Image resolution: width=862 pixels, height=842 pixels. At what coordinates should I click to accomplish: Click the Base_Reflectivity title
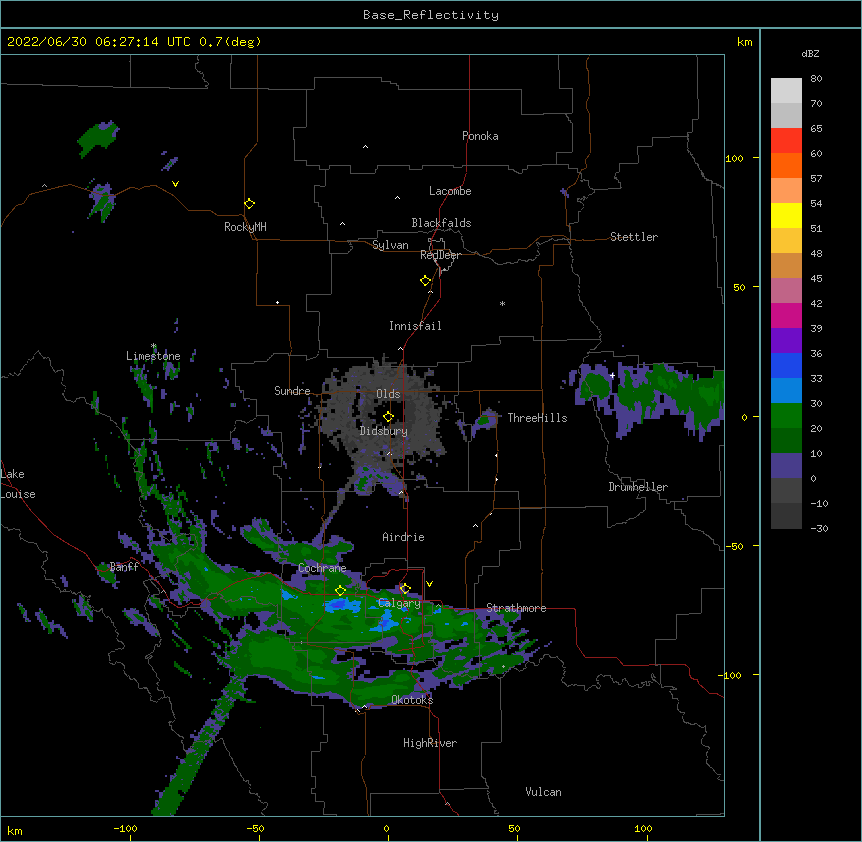click(x=431, y=15)
